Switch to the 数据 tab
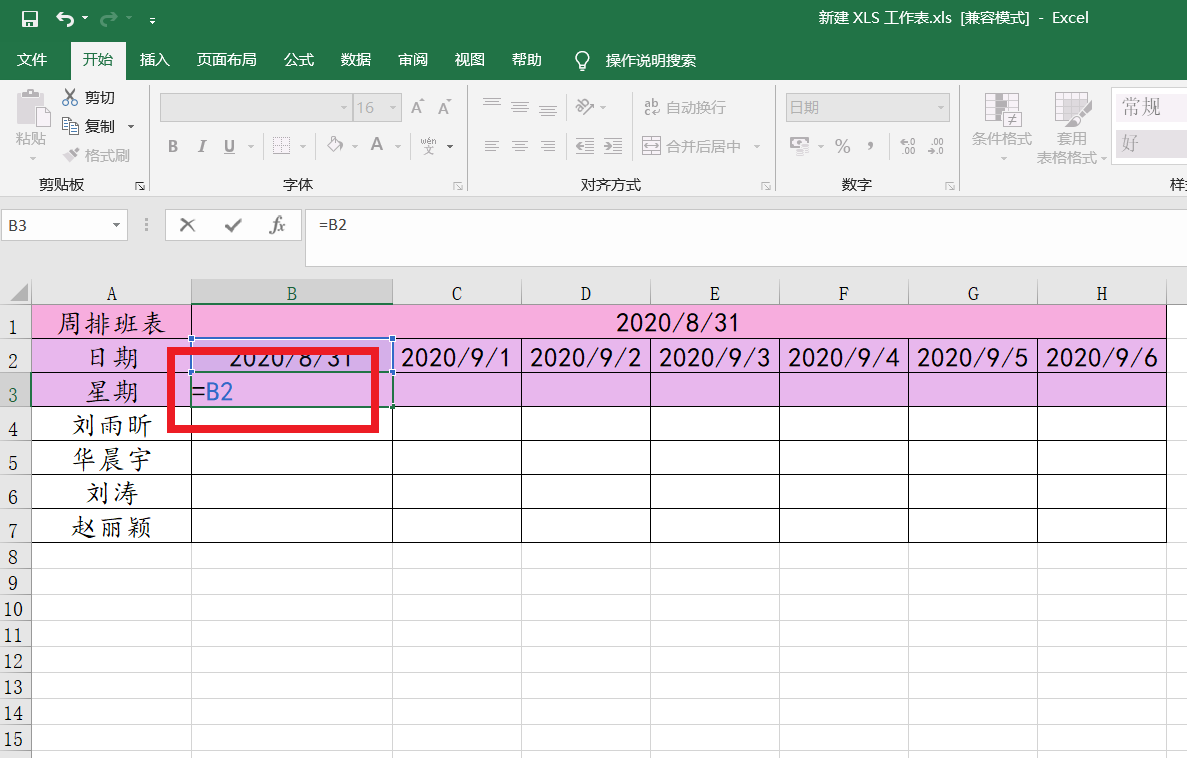 coord(356,60)
